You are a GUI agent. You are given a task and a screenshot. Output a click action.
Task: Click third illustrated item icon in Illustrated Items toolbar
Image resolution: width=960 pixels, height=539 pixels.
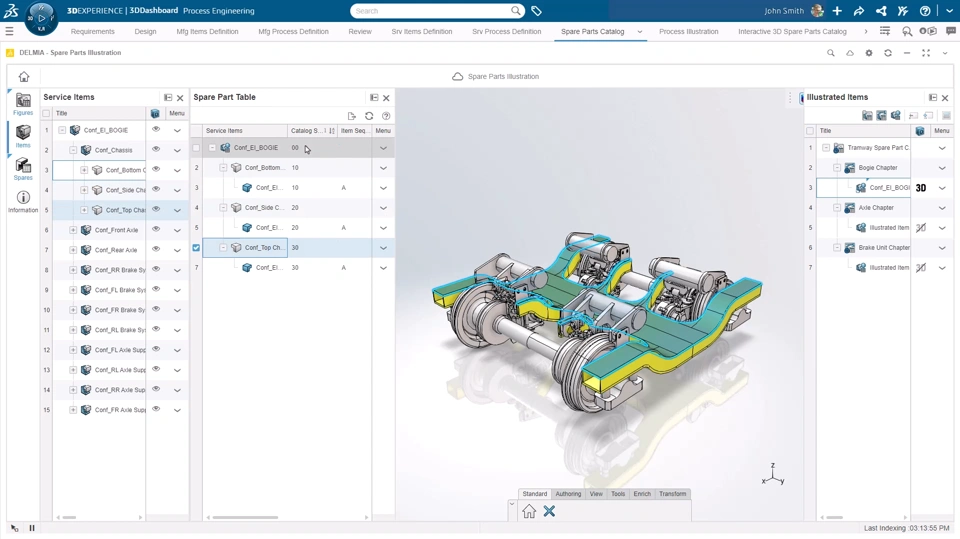[896, 115]
